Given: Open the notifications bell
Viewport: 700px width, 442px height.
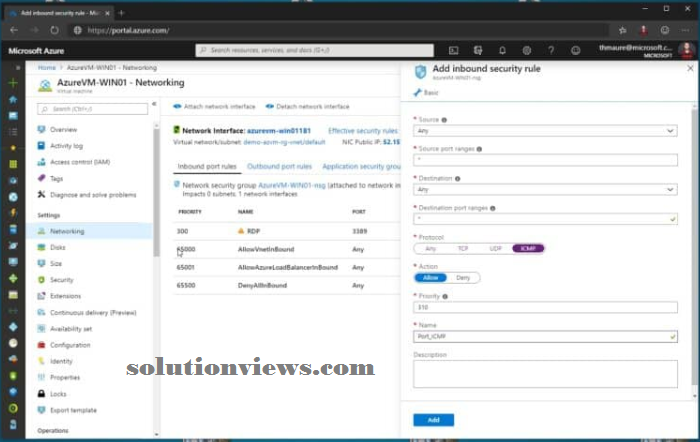Looking at the screenshot, I should click(x=502, y=50).
